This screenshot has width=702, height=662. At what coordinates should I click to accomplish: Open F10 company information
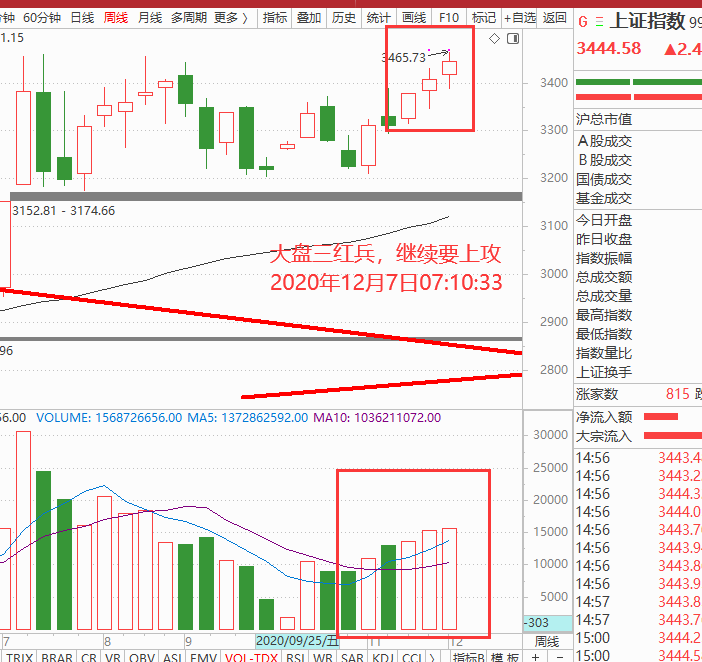coord(449,18)
